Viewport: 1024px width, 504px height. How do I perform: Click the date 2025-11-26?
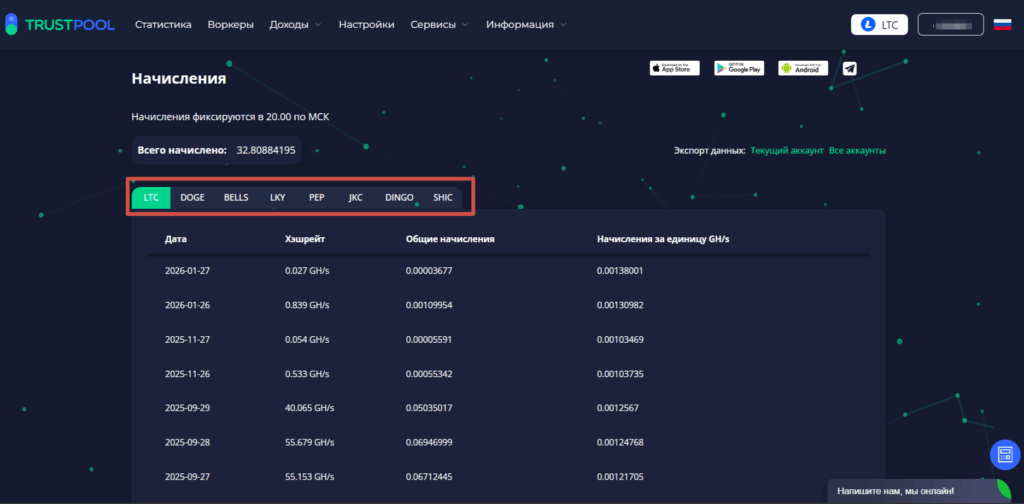click(x=187, y=374)
